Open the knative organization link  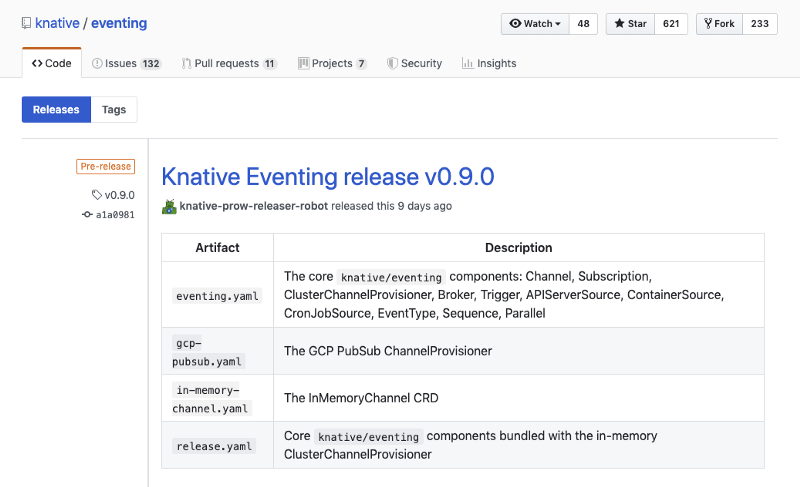[x=57, y=23]
